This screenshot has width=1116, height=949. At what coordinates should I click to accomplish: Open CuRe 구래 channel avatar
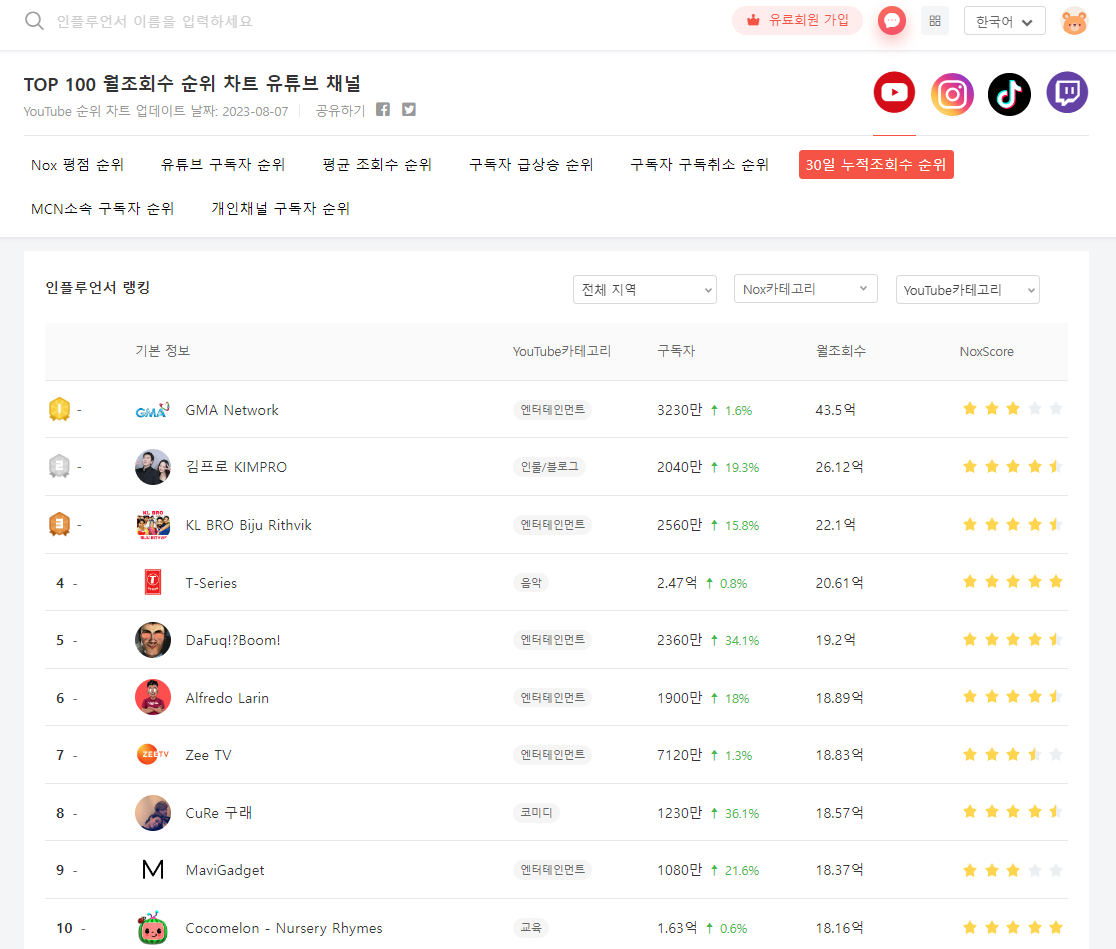pos(152,813)
